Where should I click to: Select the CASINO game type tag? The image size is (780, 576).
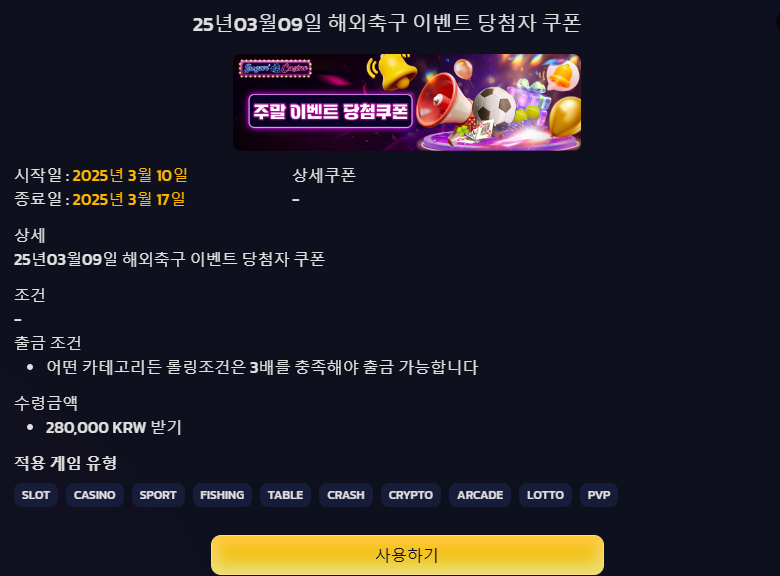[x=95, y=495]
